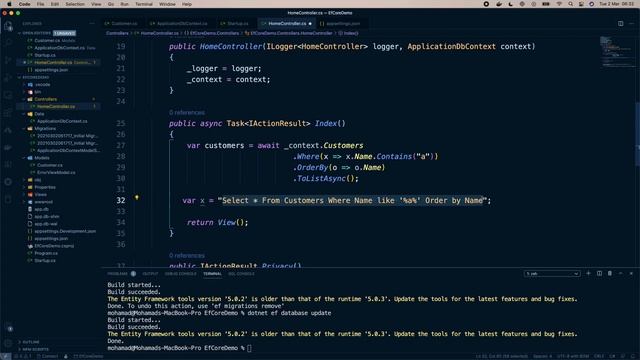640x360 pixels.
Task: Click the CRLF line ending indicator
Action: (599, 356)
